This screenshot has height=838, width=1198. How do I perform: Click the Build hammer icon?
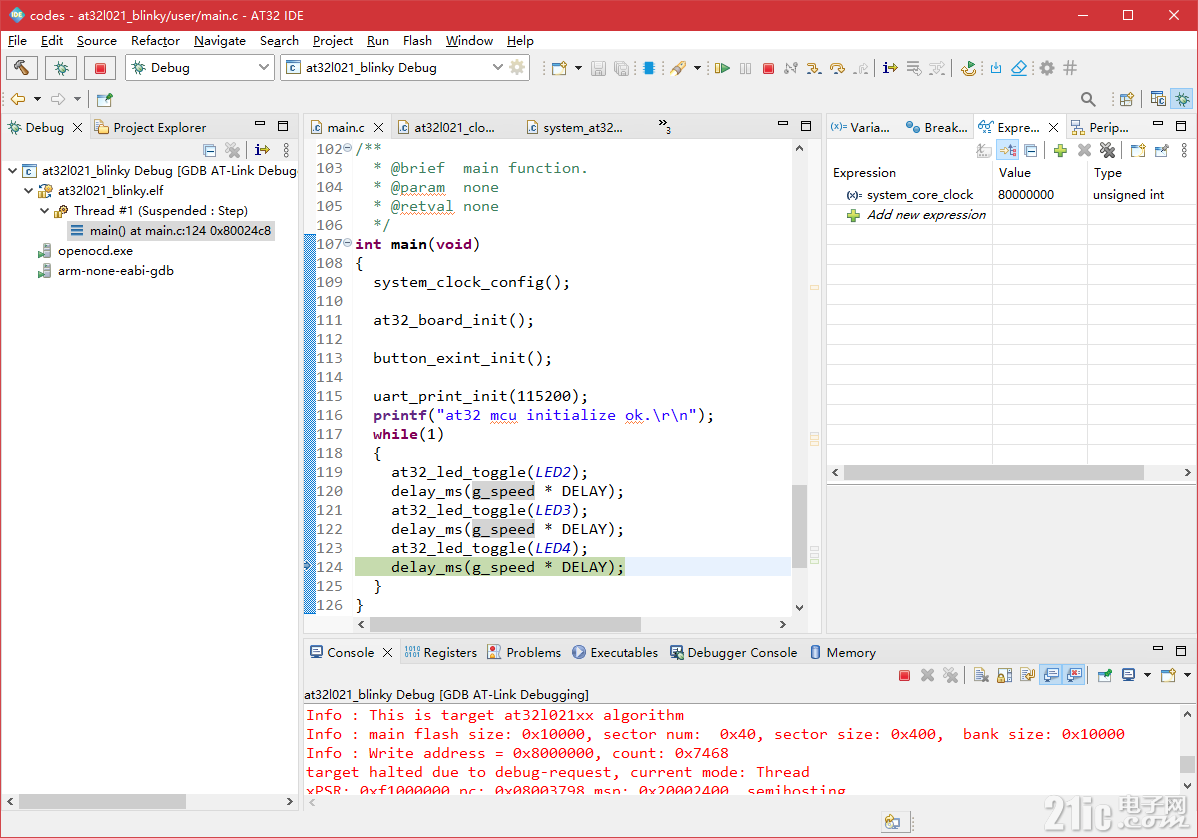pos(22,68)
